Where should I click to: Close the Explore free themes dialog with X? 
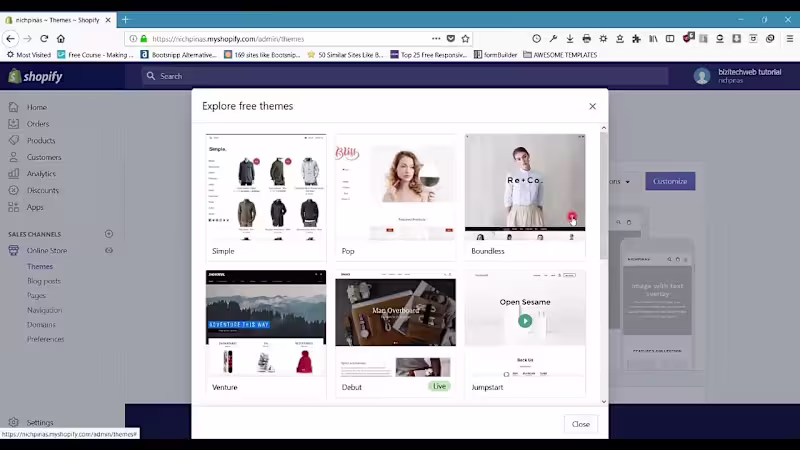[592, 106]
